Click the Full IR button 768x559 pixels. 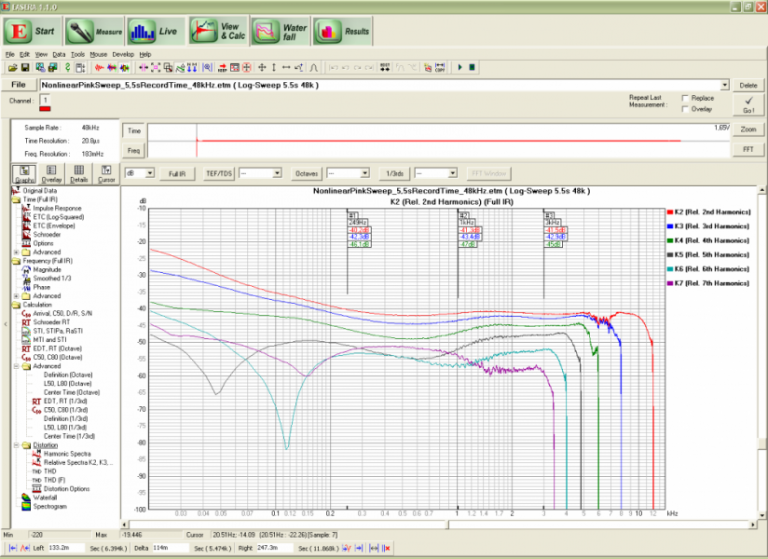[x=176, y=173]
